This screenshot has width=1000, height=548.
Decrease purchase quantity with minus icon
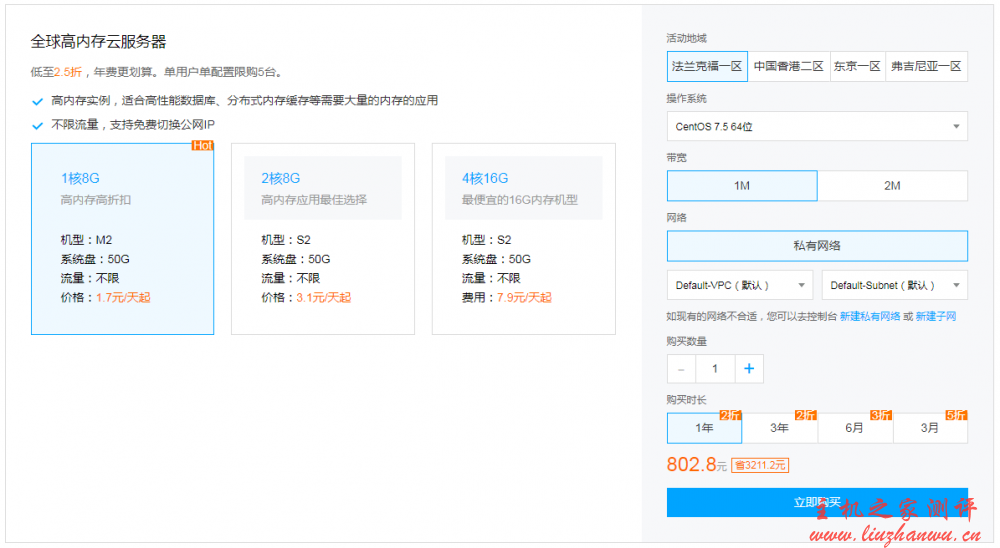[x=681, y=369]
